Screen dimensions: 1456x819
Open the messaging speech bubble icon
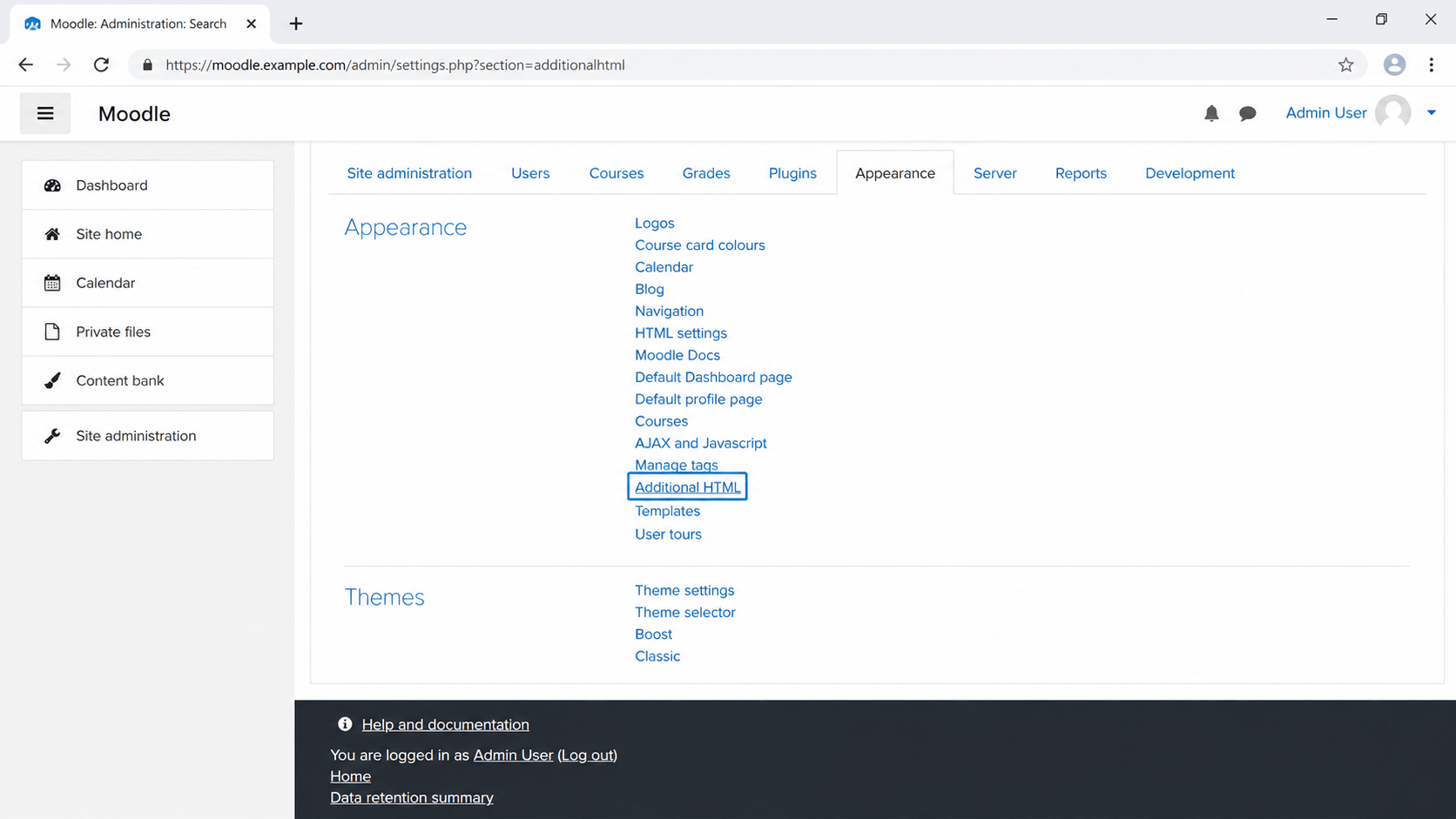pos(1247,113)
